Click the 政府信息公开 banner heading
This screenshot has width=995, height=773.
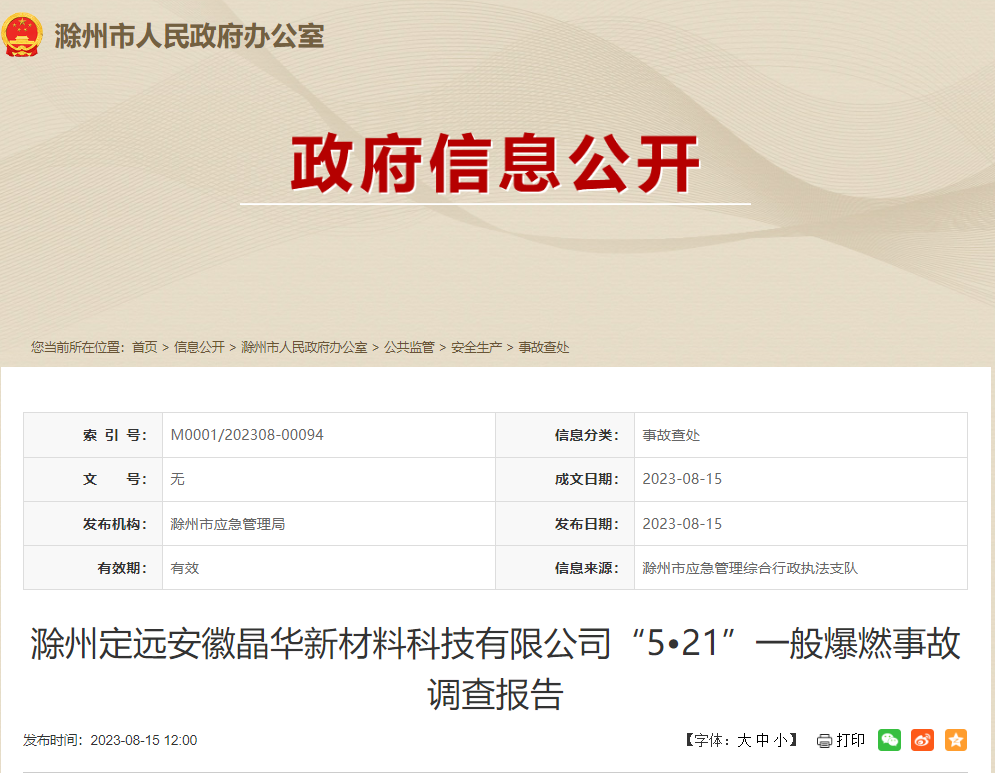[495, 163]
